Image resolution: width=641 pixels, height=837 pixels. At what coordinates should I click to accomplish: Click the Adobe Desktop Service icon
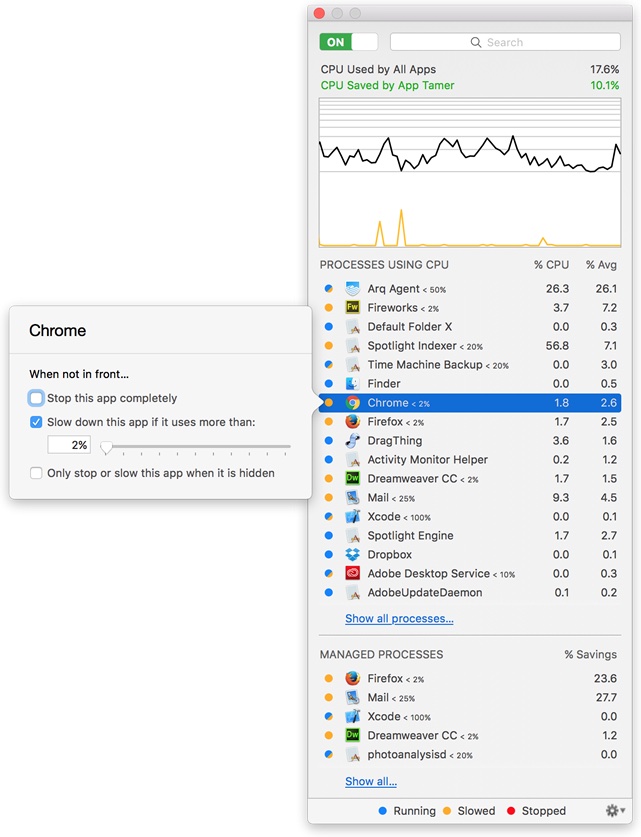[x=352, y=574]
